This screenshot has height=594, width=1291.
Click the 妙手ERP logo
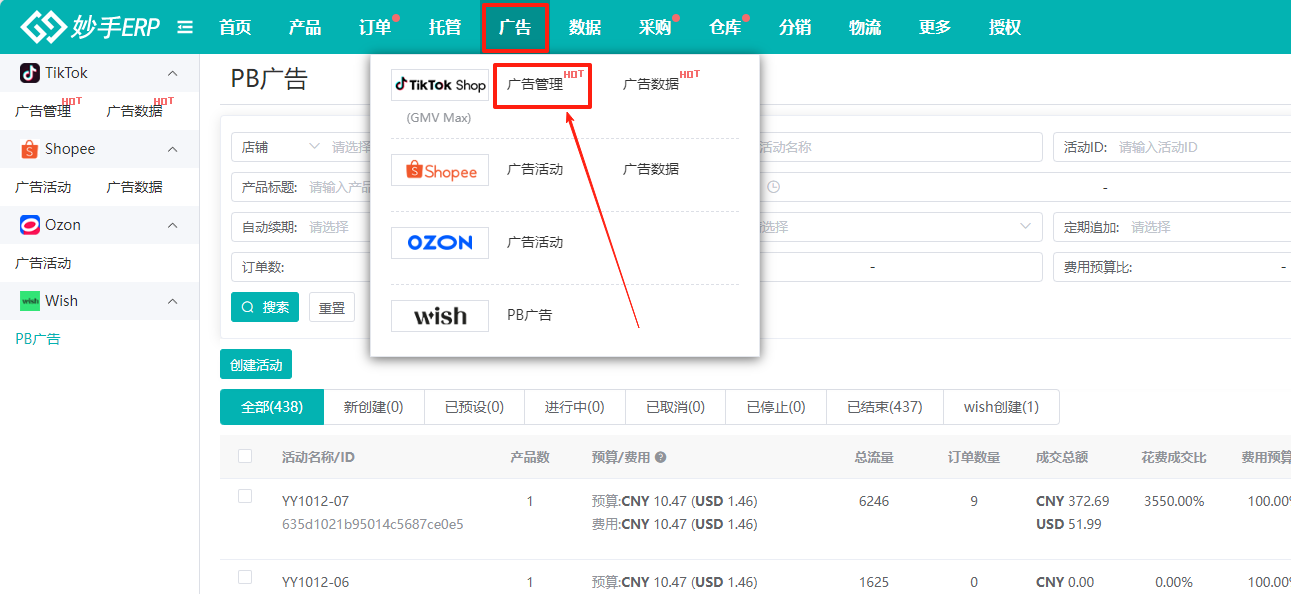(90, 27)
